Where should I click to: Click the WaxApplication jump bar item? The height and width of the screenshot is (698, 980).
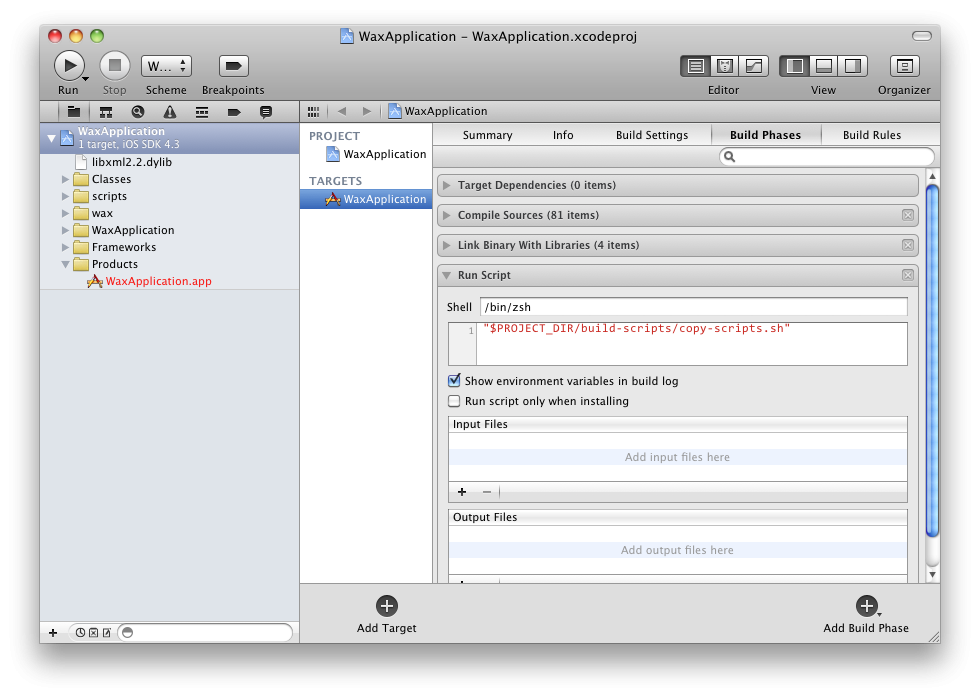[x=438, y=111]
